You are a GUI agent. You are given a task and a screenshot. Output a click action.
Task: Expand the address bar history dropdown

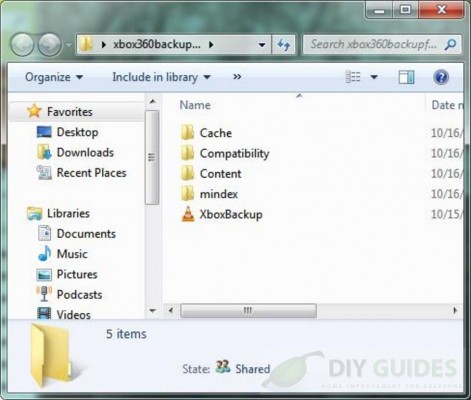[262, 45]
